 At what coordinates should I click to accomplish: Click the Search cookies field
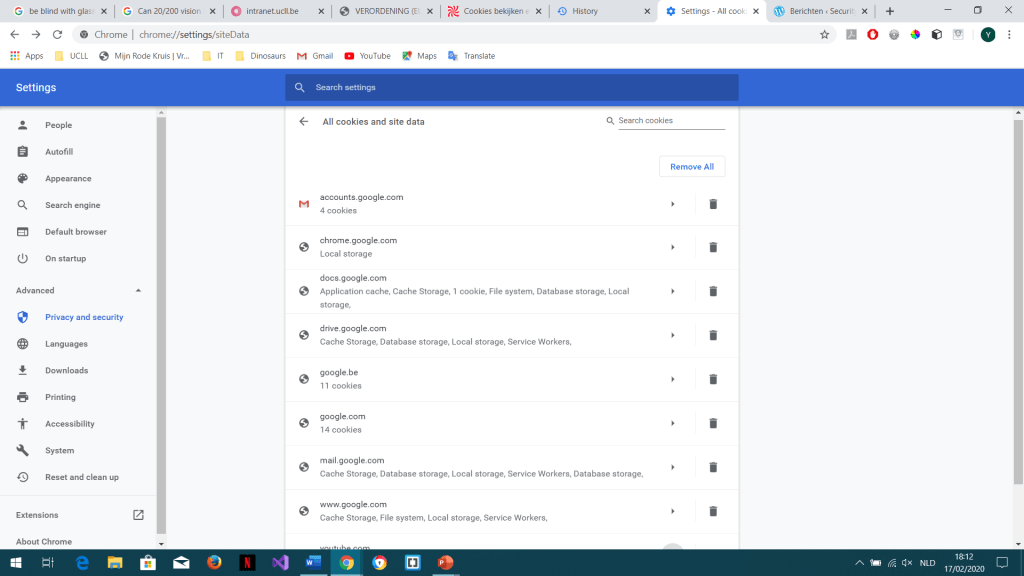click(x=670, y=121)
